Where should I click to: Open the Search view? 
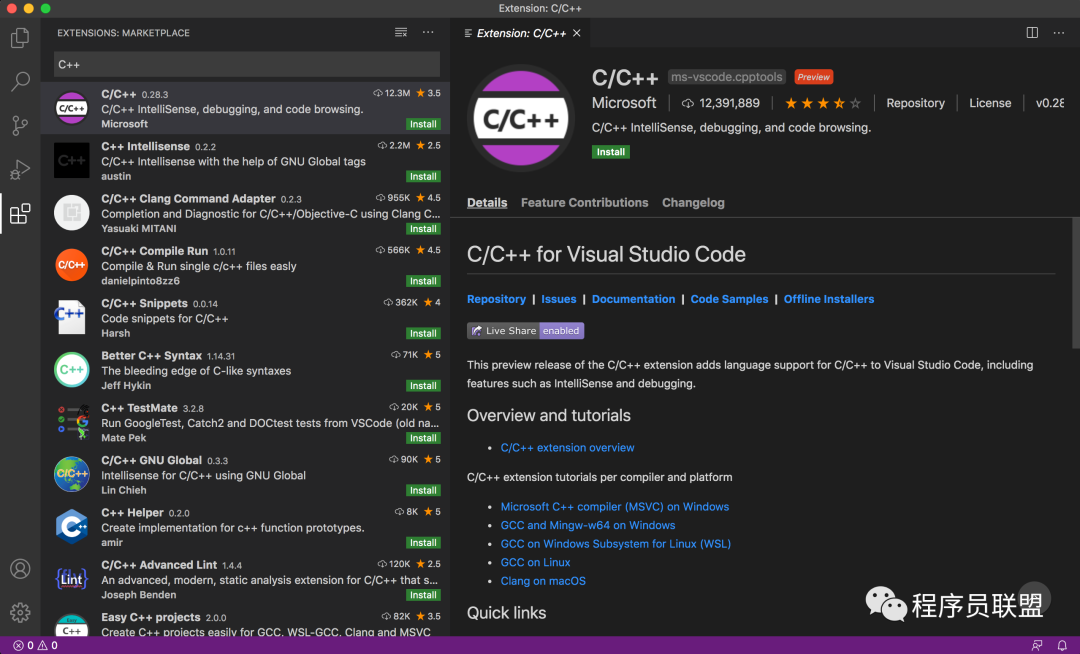tap(20, 82)
